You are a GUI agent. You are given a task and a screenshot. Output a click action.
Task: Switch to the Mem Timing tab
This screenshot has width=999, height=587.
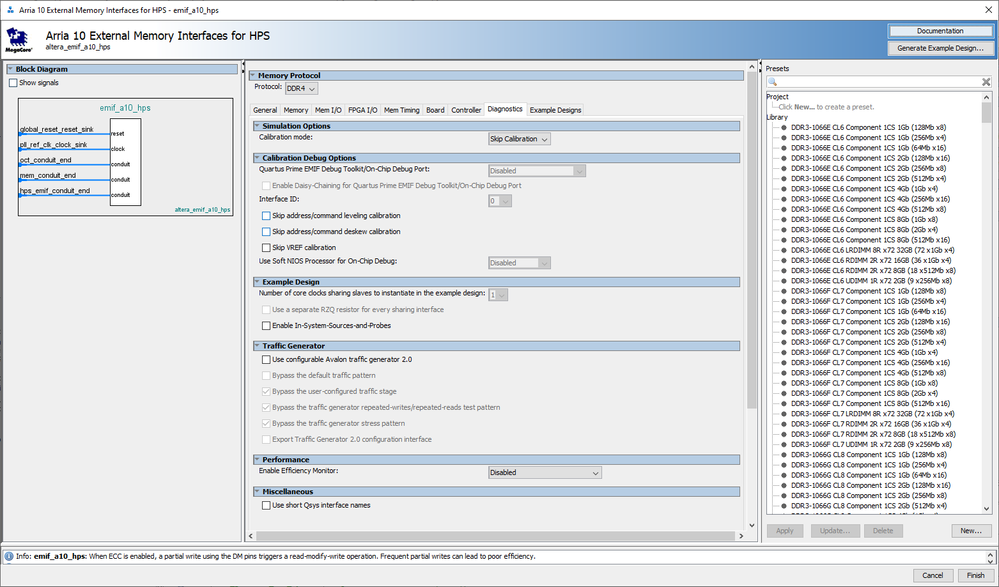coord(401,110)
